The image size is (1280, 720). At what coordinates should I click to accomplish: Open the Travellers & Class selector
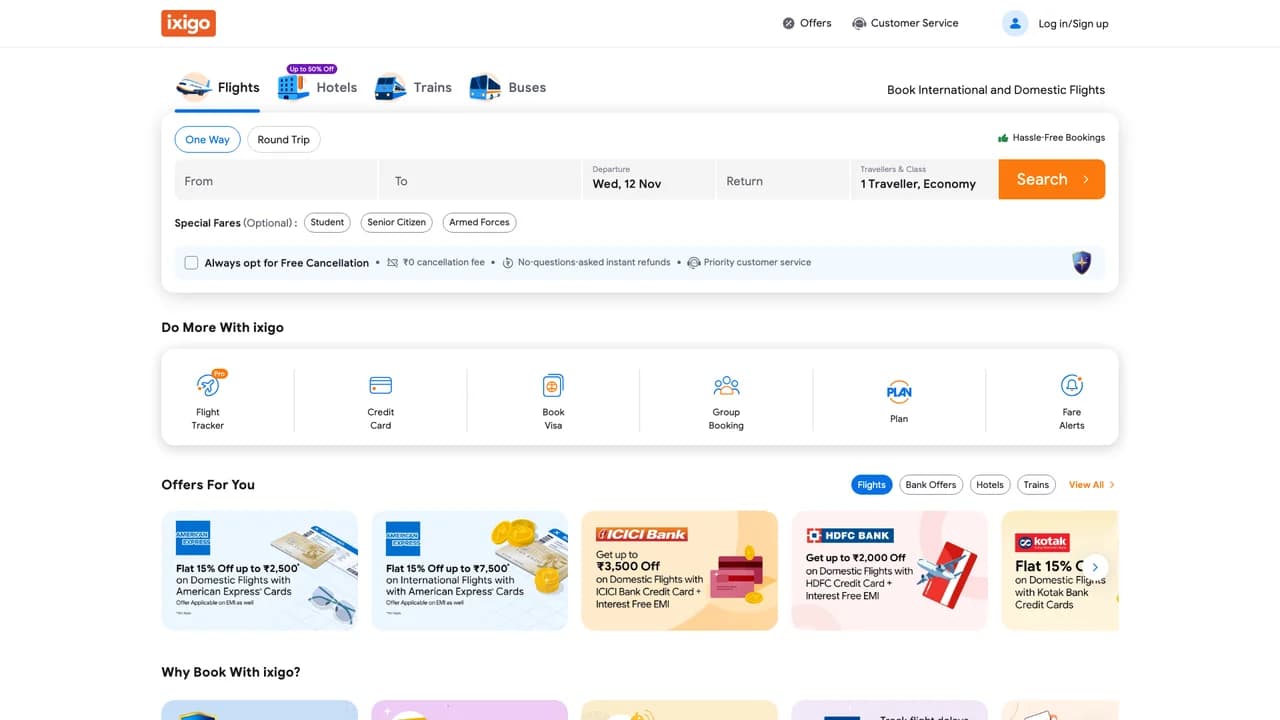click(x=924, y=179)
